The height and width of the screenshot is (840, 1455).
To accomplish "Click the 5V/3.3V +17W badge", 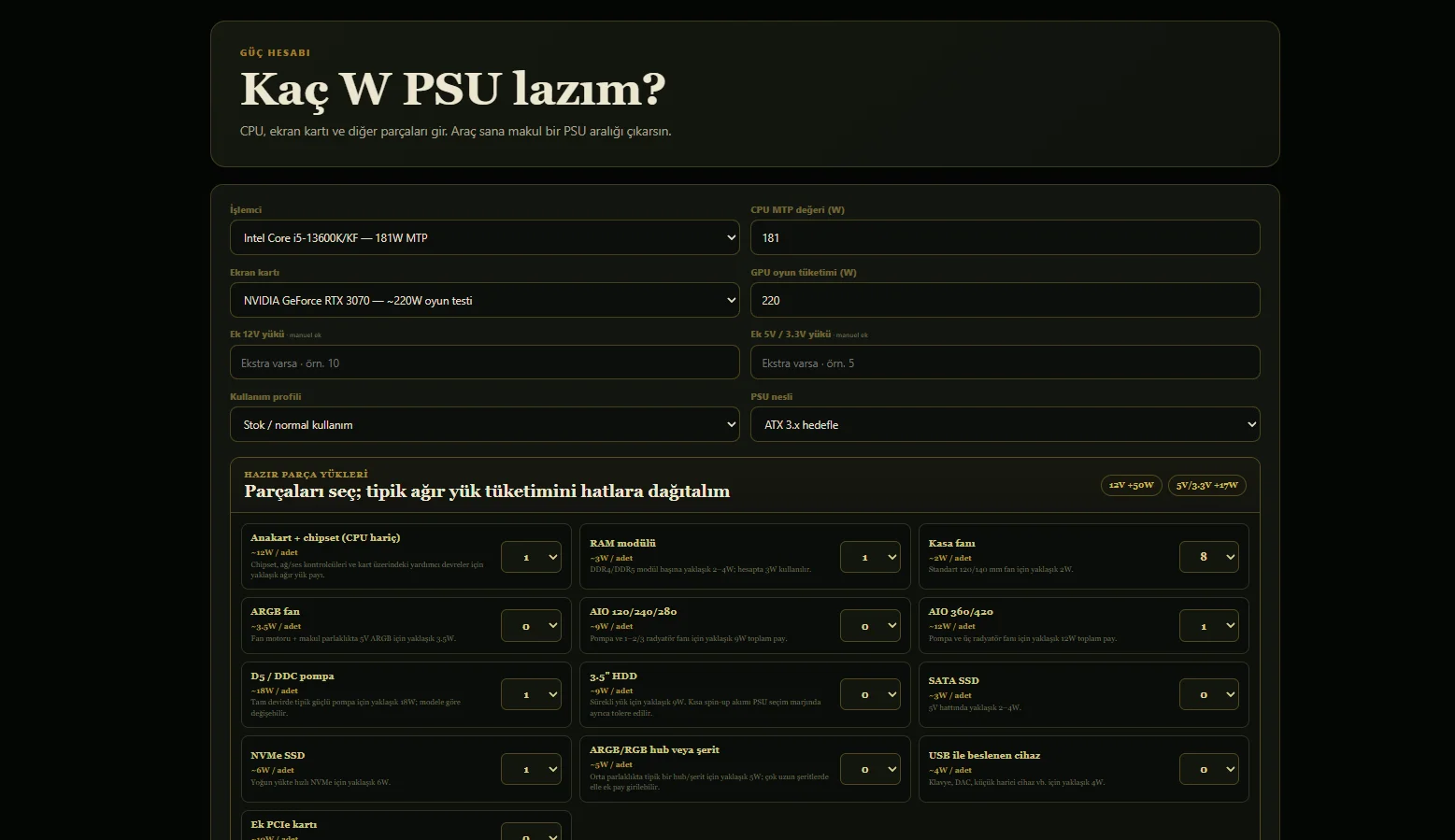I will click(x=1206, y=485).
